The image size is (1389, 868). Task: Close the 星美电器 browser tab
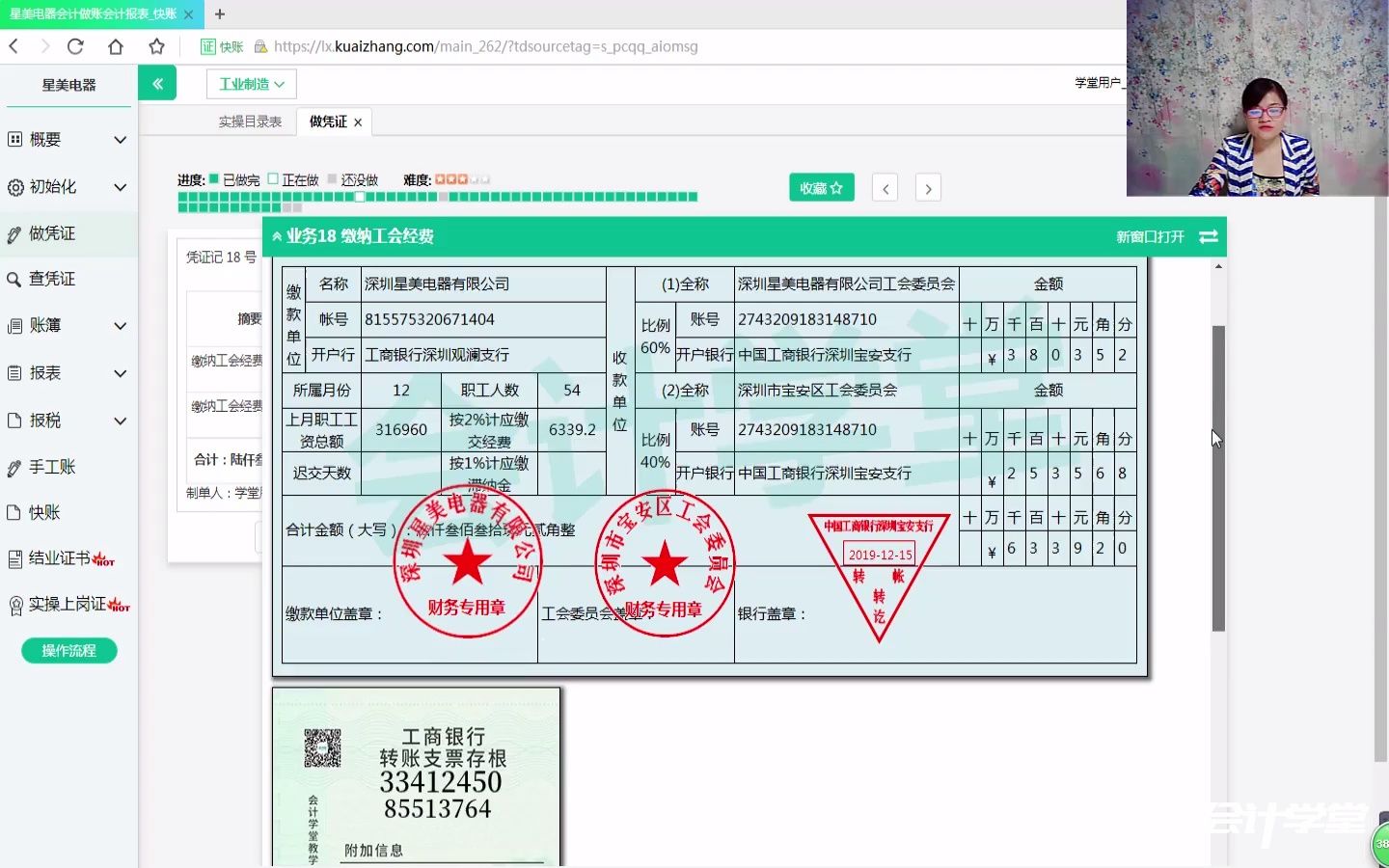pos(188,14)
